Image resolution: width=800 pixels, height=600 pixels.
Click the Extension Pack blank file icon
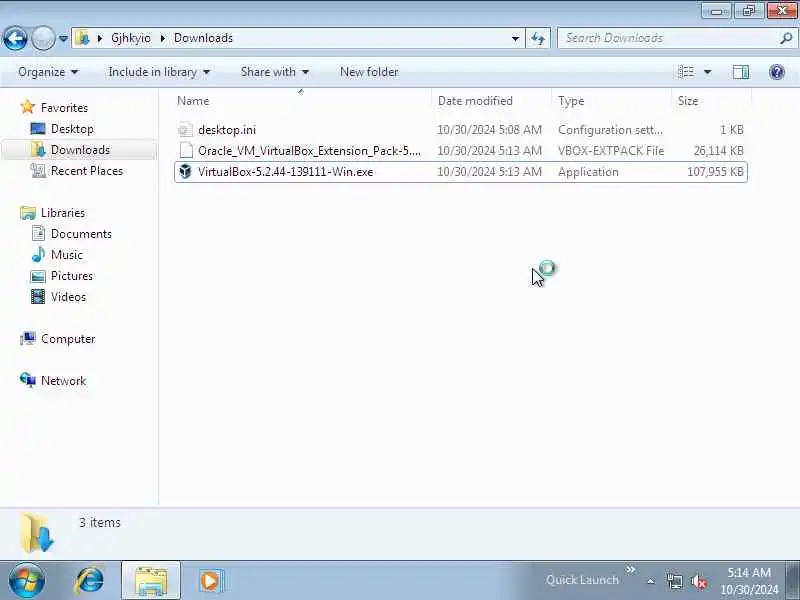[x=186, y=151]
